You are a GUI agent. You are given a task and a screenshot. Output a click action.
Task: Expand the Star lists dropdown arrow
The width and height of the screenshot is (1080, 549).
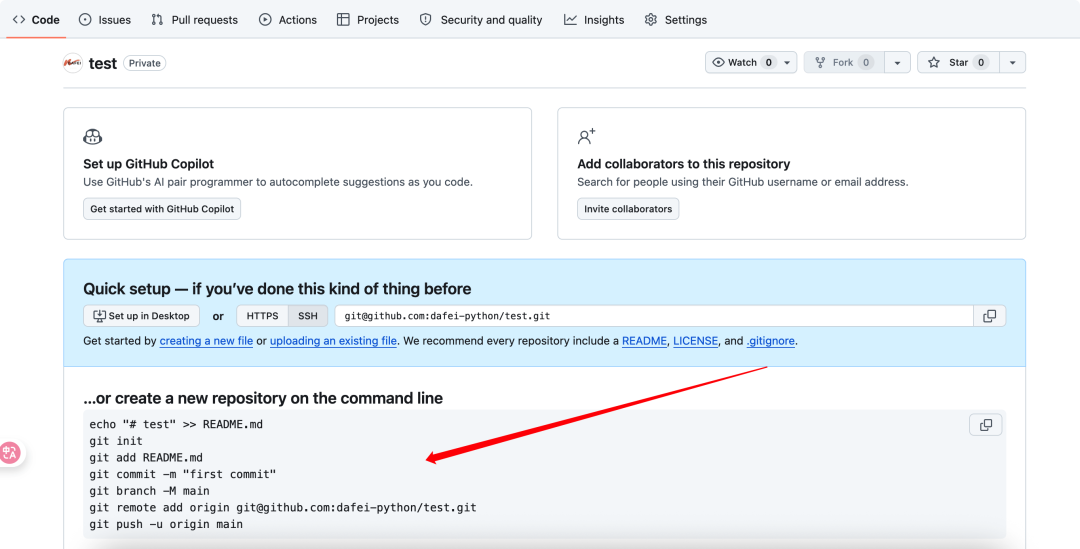click(1012, 63)
